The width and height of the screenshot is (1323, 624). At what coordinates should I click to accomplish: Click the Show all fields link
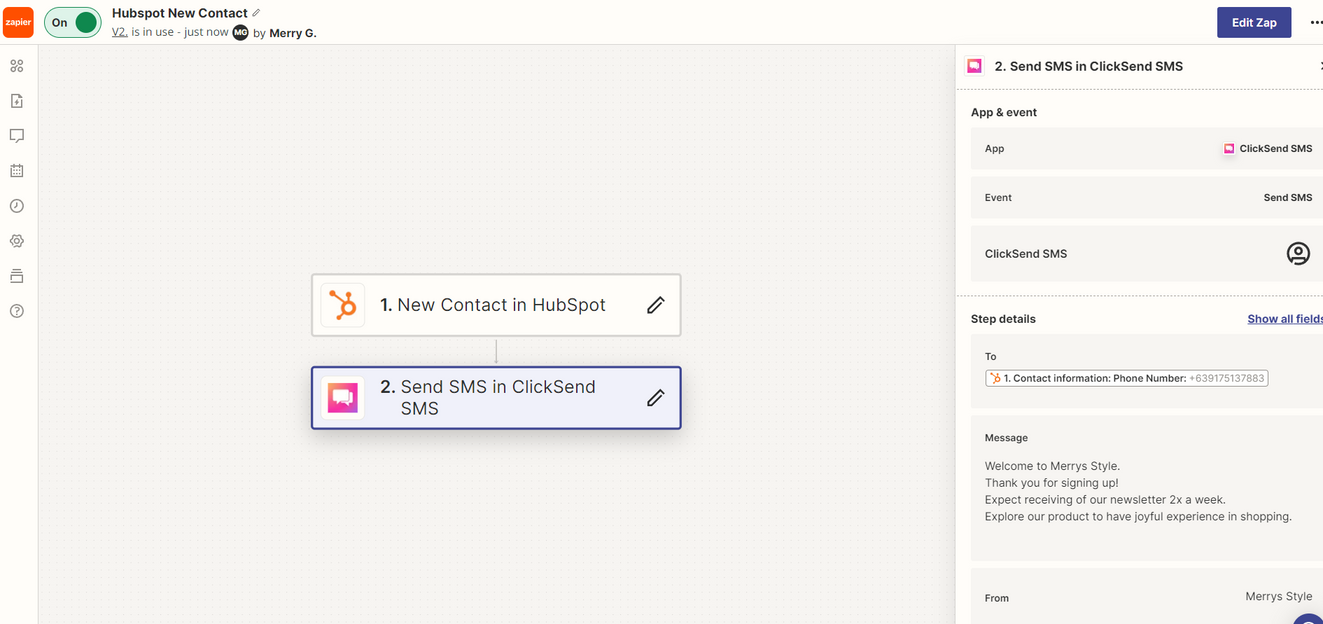(x=1285, y=319)
